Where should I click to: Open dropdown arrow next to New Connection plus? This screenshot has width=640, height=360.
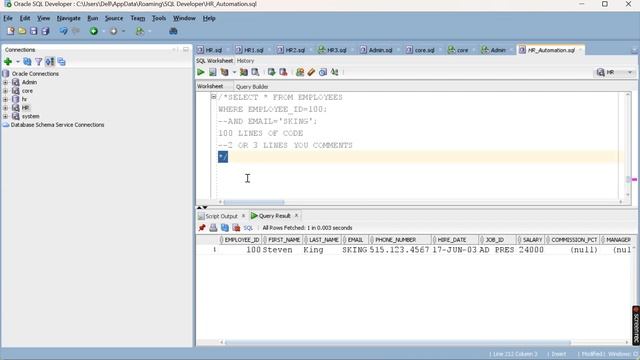(x=18, y=62)
